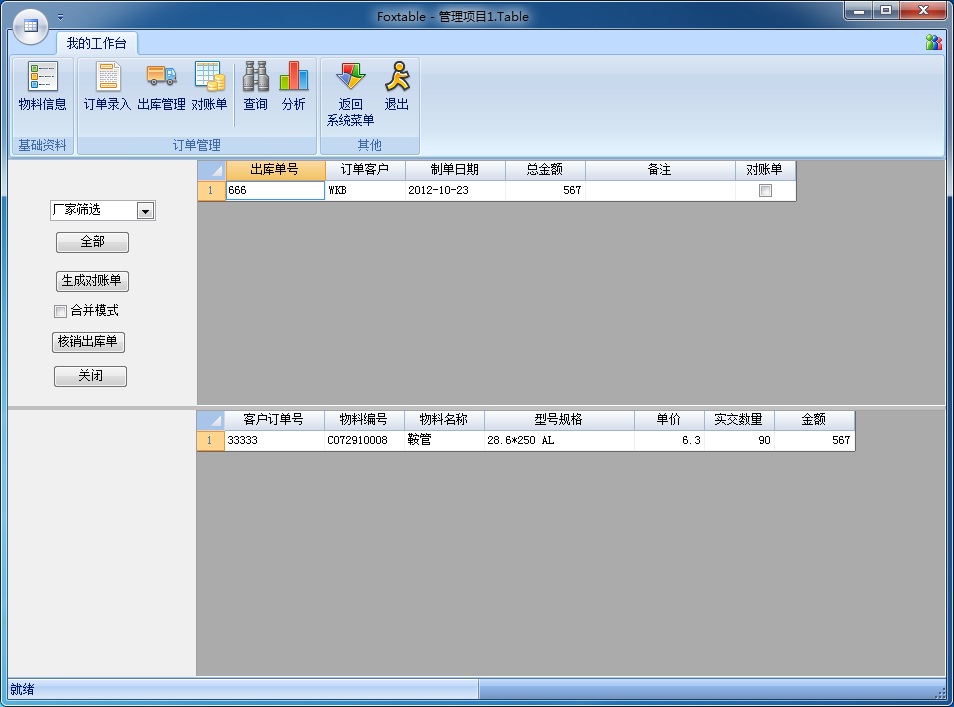Screen dimensions: 954x707
Task: Select cell 28.6*250 AL
Action: (x=559, y=441)
